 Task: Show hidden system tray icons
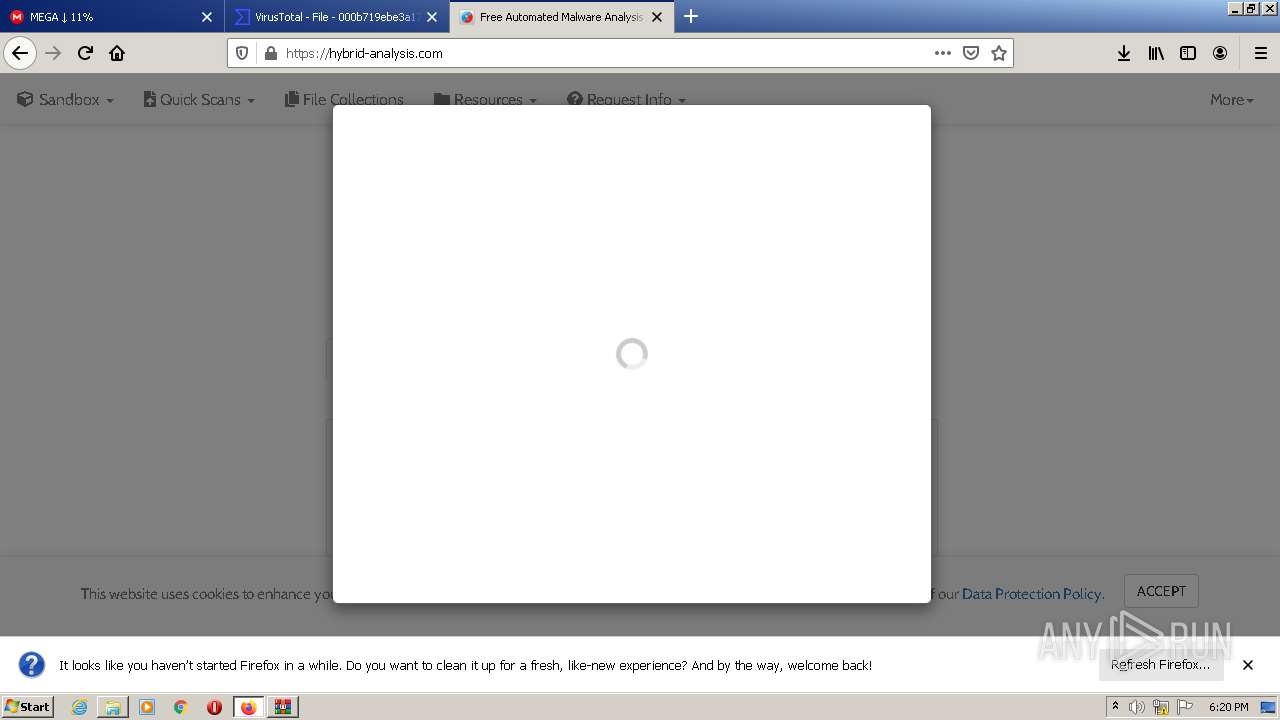[x=1115, y=707]
